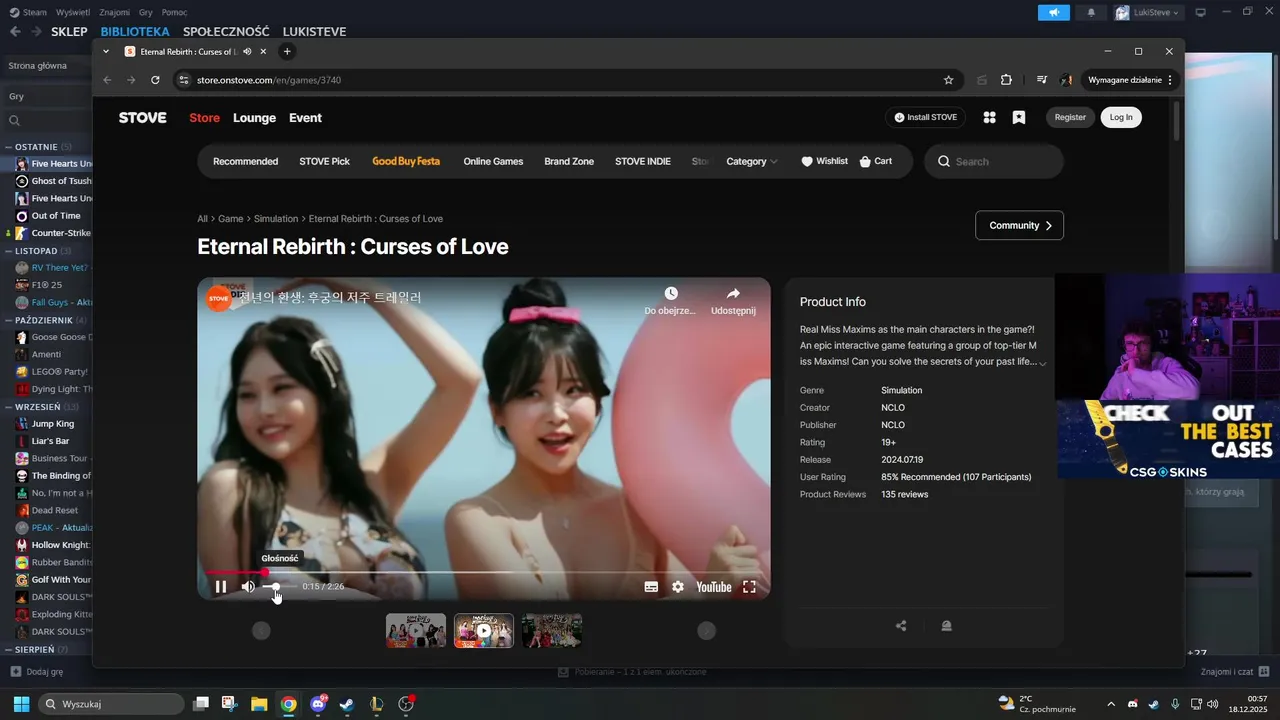1280x720 pixels.
Task: Click the bookmark icon in the STOVE header
Action: (1019, 117)
